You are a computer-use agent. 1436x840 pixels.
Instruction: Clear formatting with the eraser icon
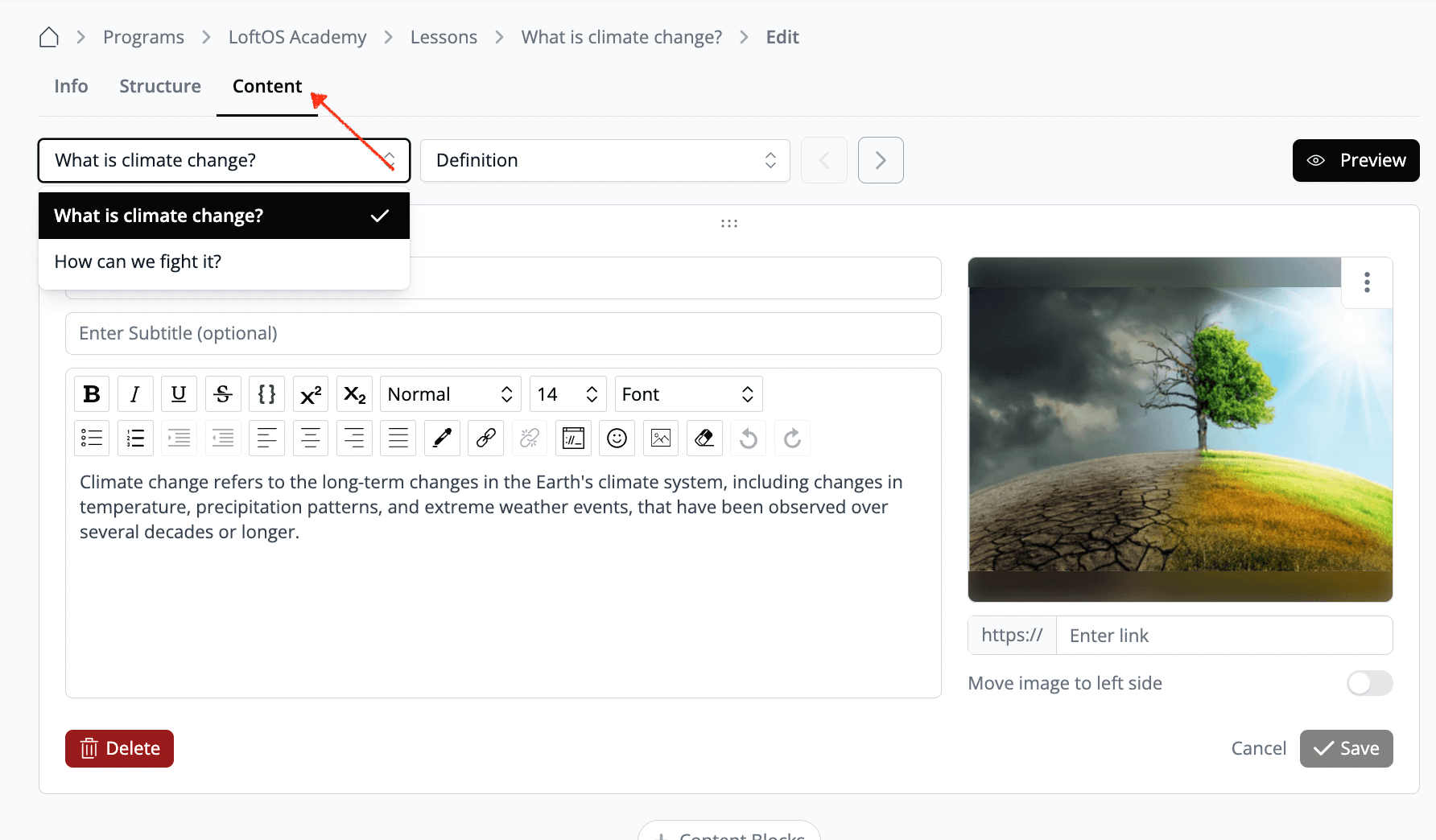pyautogui.click(x=704, y=439)
